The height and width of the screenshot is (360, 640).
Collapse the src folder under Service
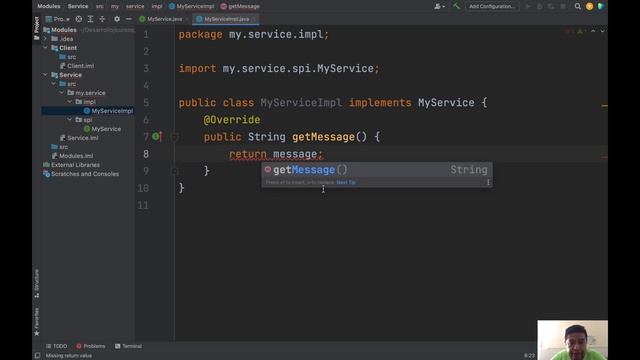click(53, 84)
